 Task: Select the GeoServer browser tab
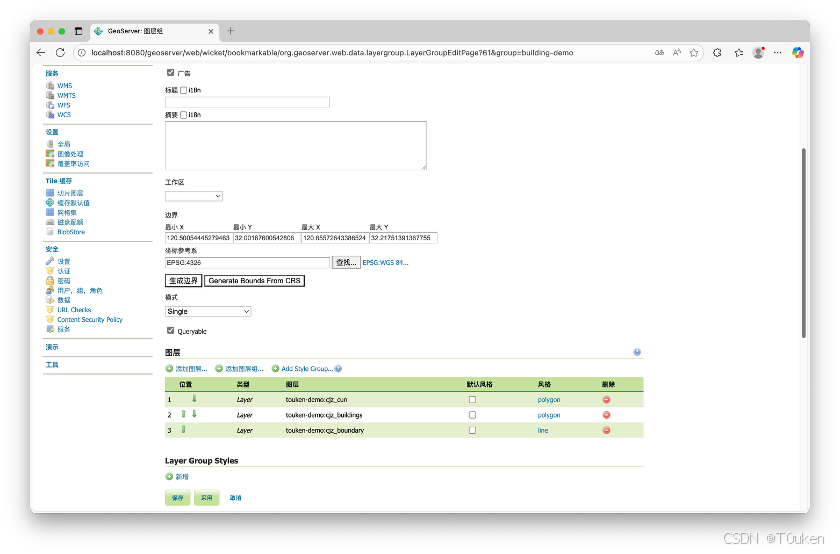(x=154, y=31)
